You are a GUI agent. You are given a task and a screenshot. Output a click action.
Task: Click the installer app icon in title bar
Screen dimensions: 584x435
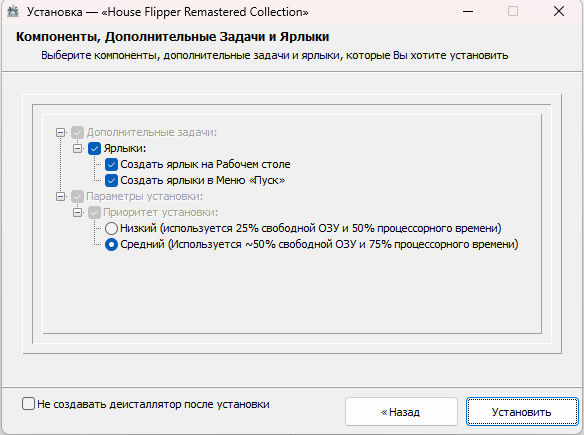pos(13,12)
